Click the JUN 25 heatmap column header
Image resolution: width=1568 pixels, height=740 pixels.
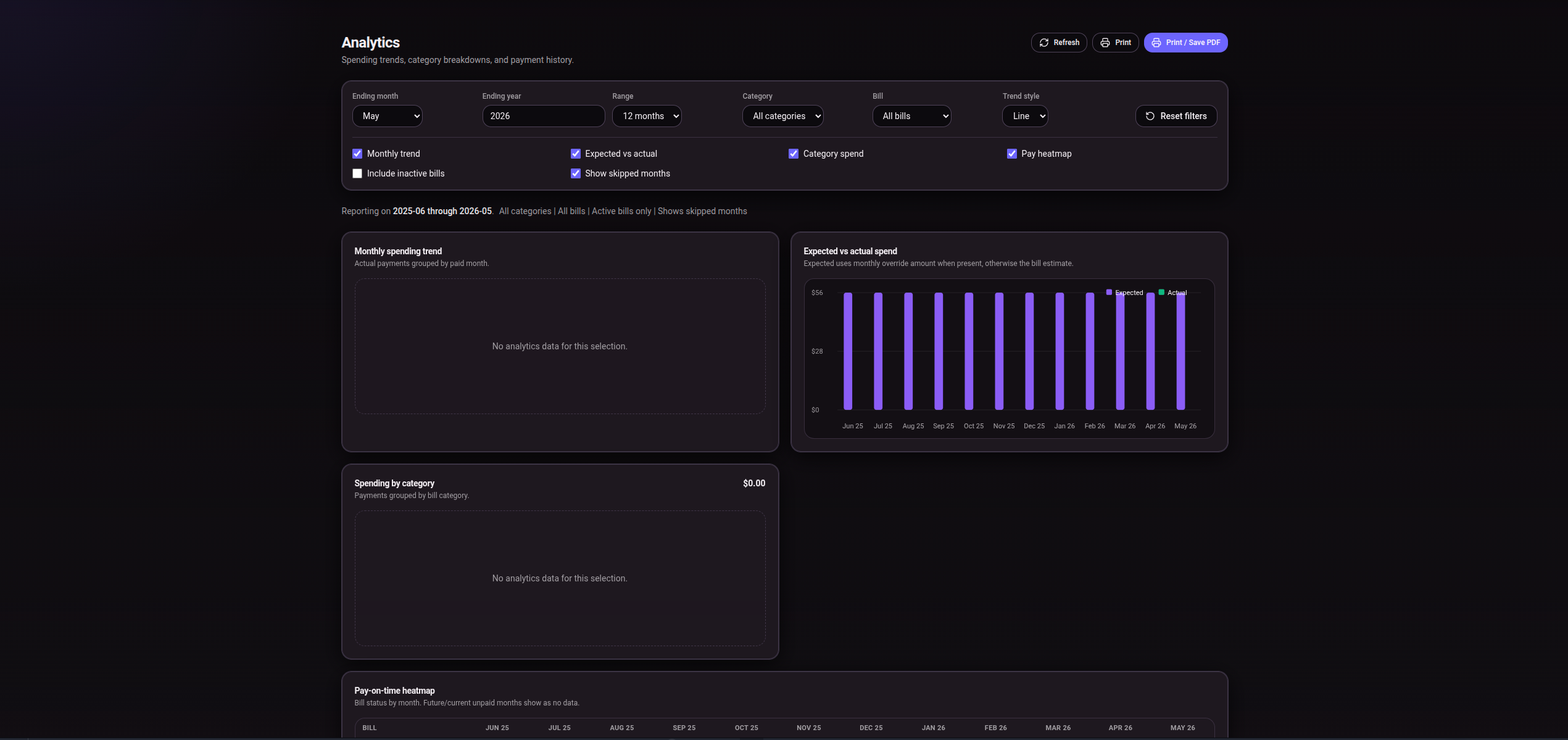[x=497, y=728]
